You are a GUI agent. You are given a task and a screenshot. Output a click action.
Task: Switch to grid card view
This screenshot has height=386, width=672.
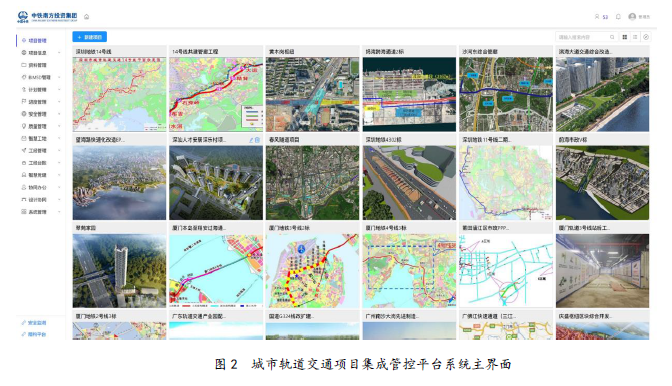[x=625, y=37]
